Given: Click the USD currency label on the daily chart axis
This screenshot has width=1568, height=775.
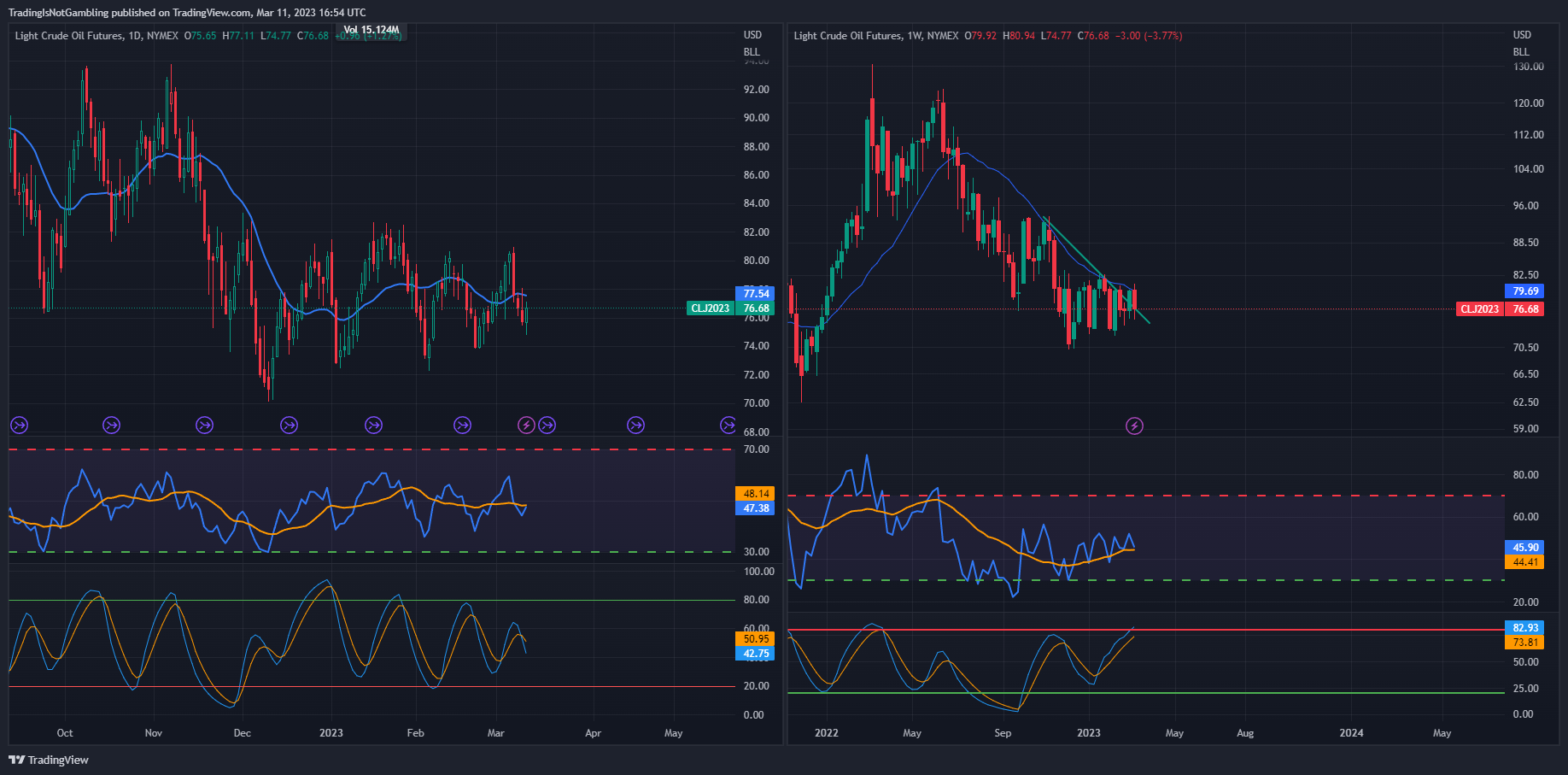Looking at the screenshot, I should tap(752, 35).
